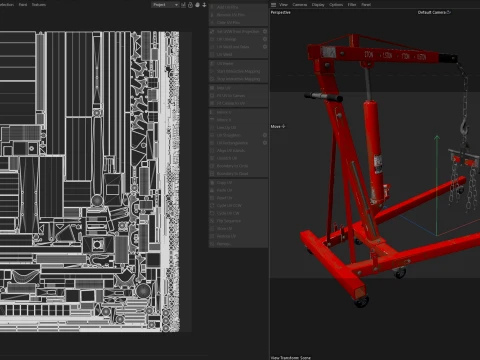Click the crane hook in viewport
This screenshot has width=480, height=360.
click(x=464, y=127)
